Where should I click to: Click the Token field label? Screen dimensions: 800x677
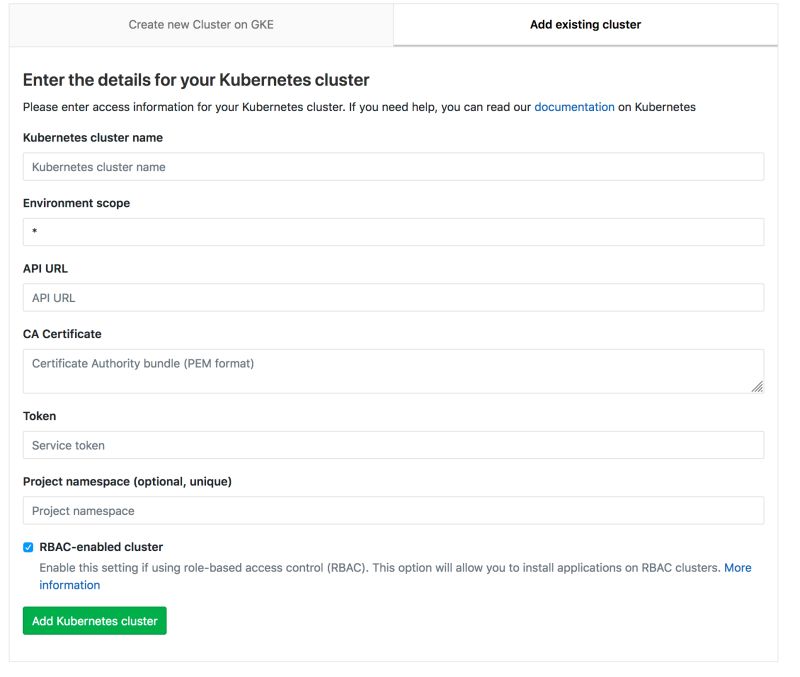pos(38,416)
